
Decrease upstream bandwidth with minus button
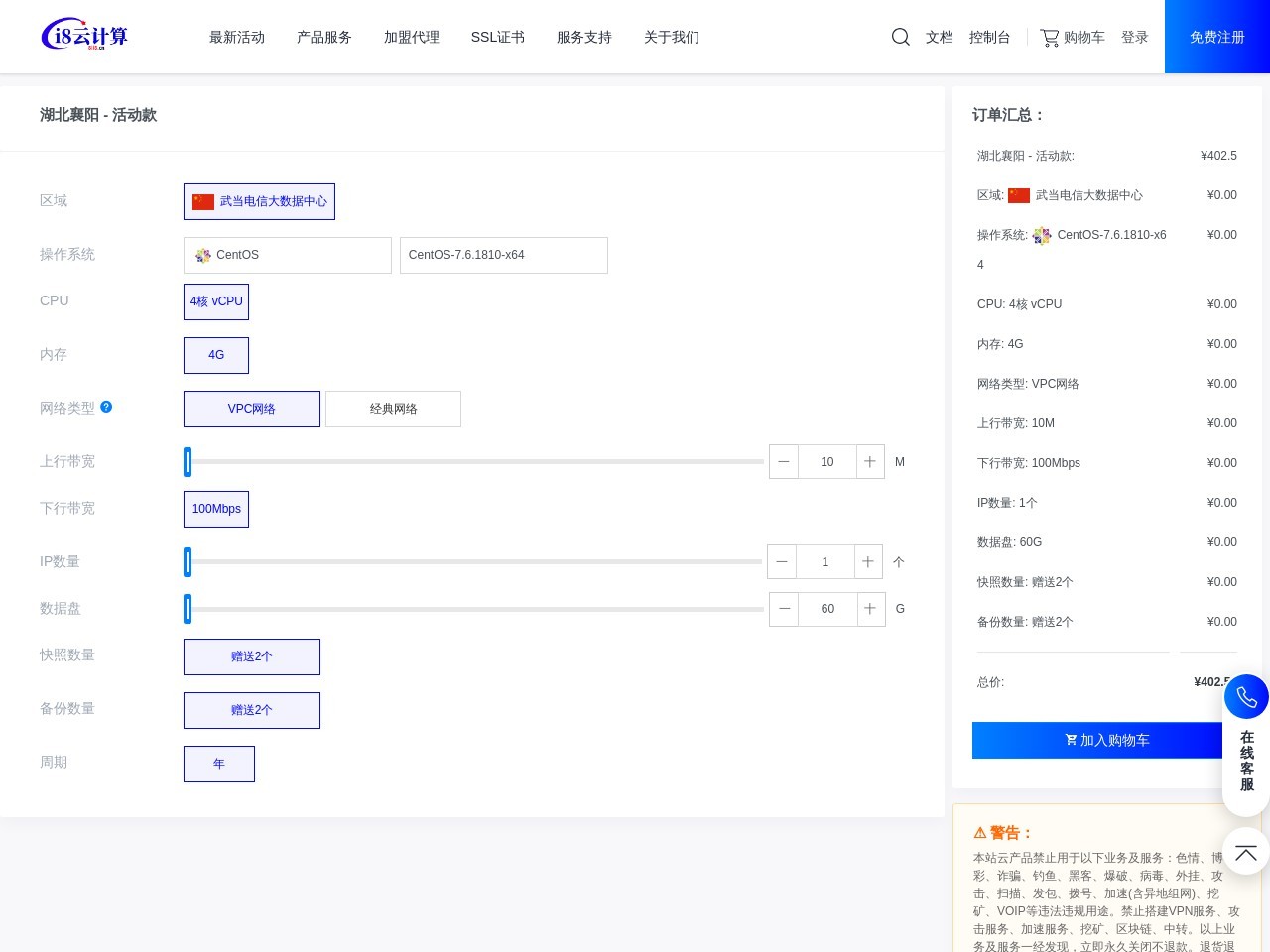784,461
